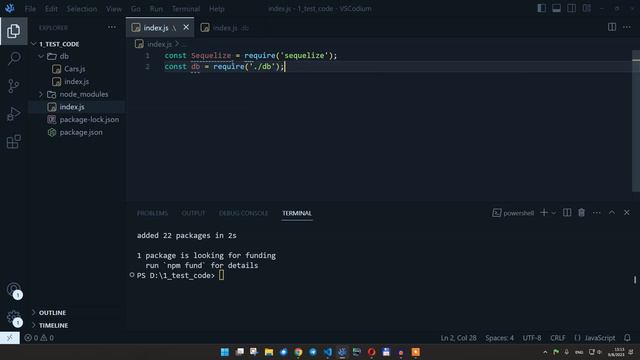Maximize the panel size chevron

point(612,213)
